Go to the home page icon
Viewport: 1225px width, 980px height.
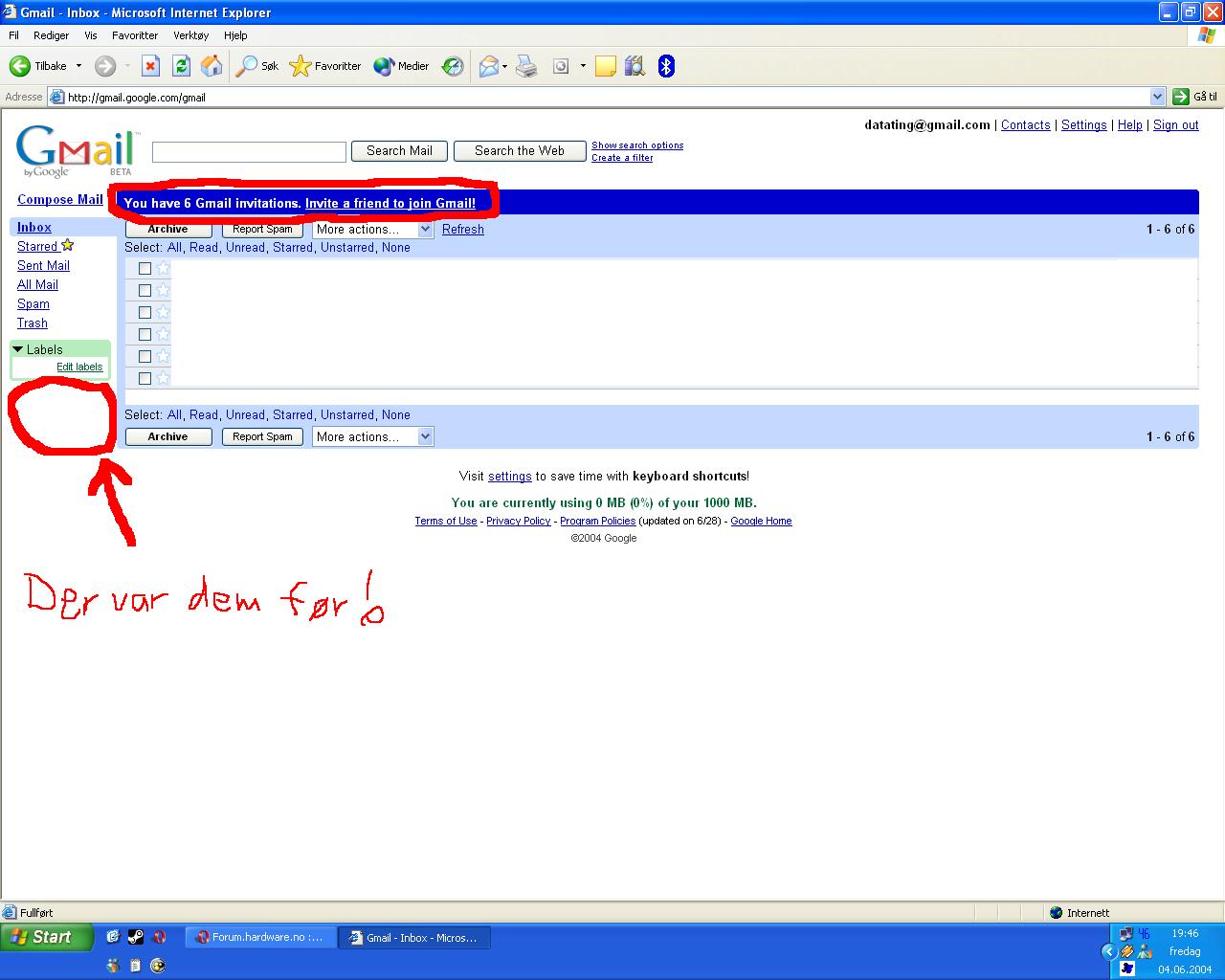[212, 66]
